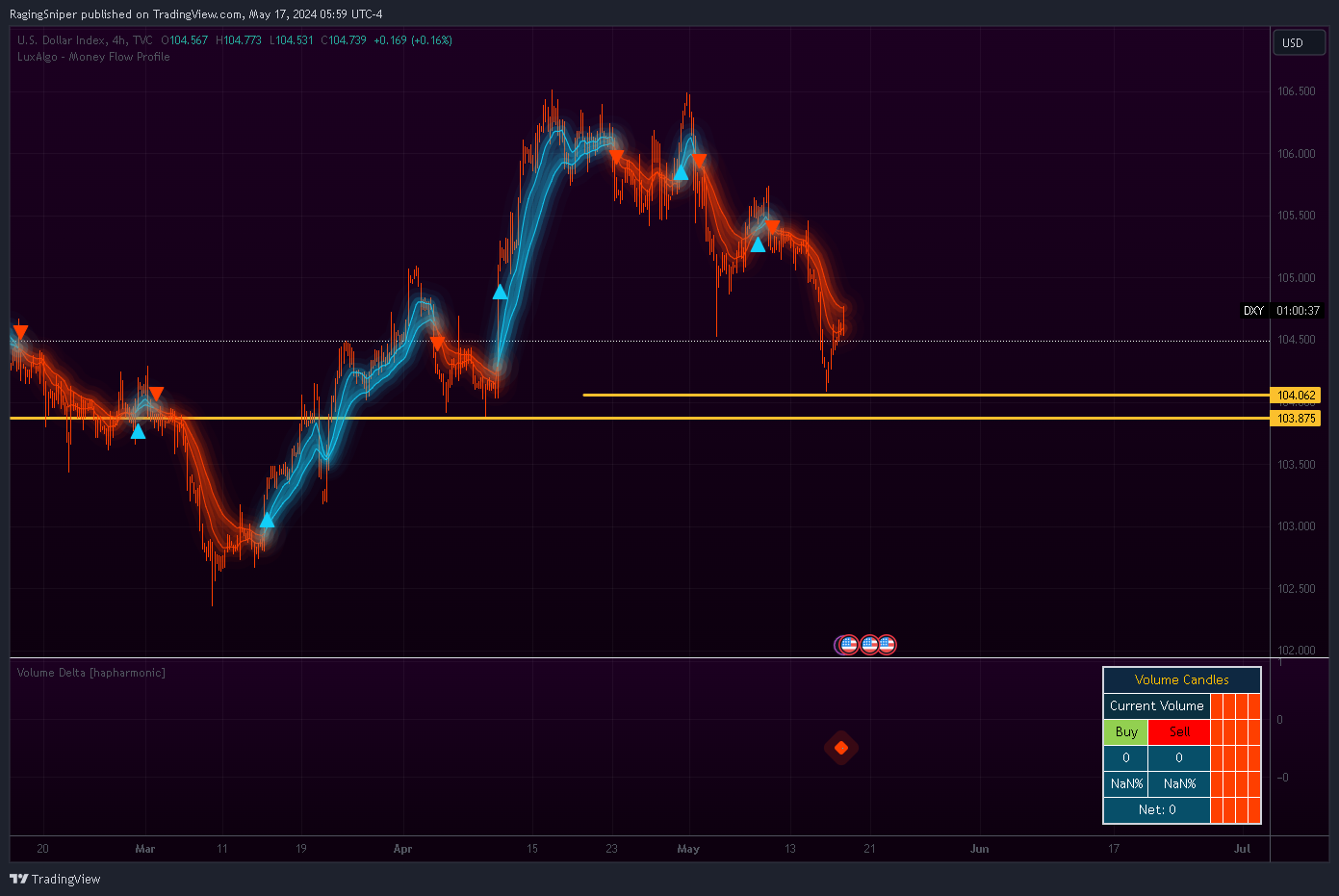1339x896 pixels.
Task: Click the blue up-arrow signal at the mid-March low
Action: [x=267, y=521]
